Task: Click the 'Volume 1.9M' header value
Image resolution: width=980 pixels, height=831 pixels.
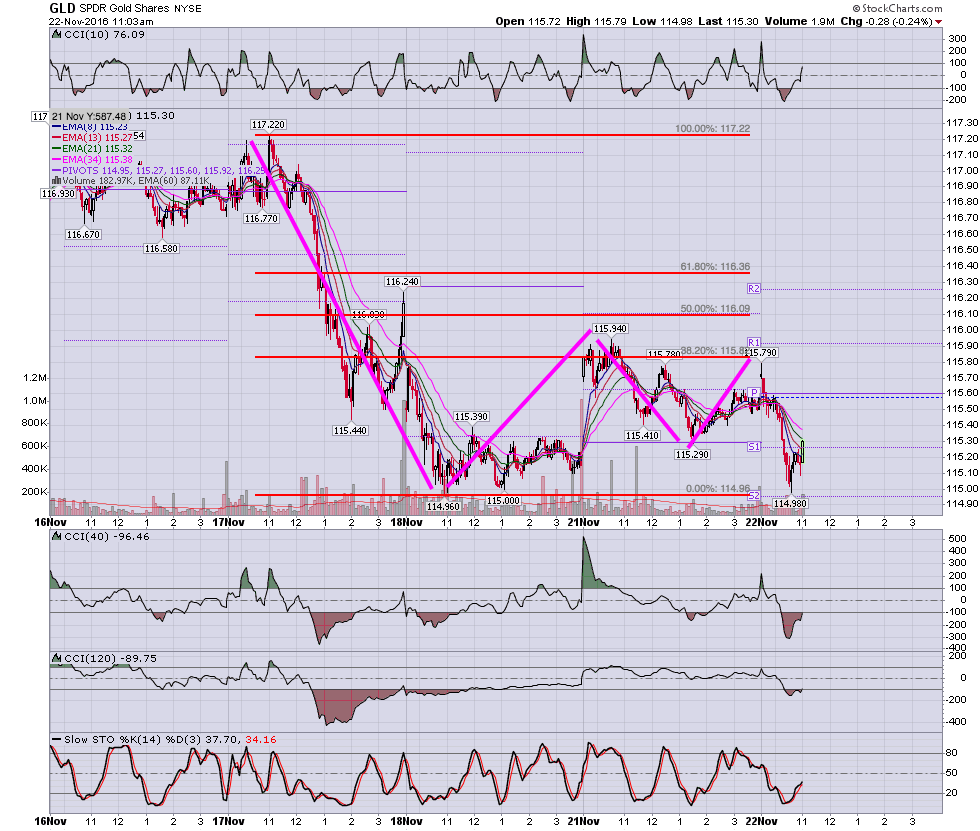Action: [x=799, y=21]
